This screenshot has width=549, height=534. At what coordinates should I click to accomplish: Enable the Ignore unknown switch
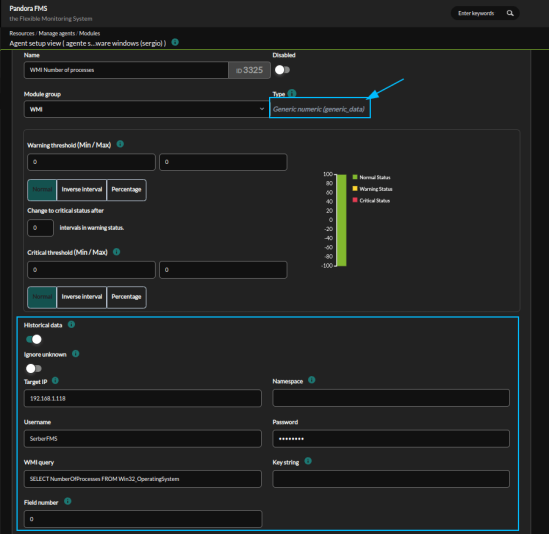click(34, 369)
